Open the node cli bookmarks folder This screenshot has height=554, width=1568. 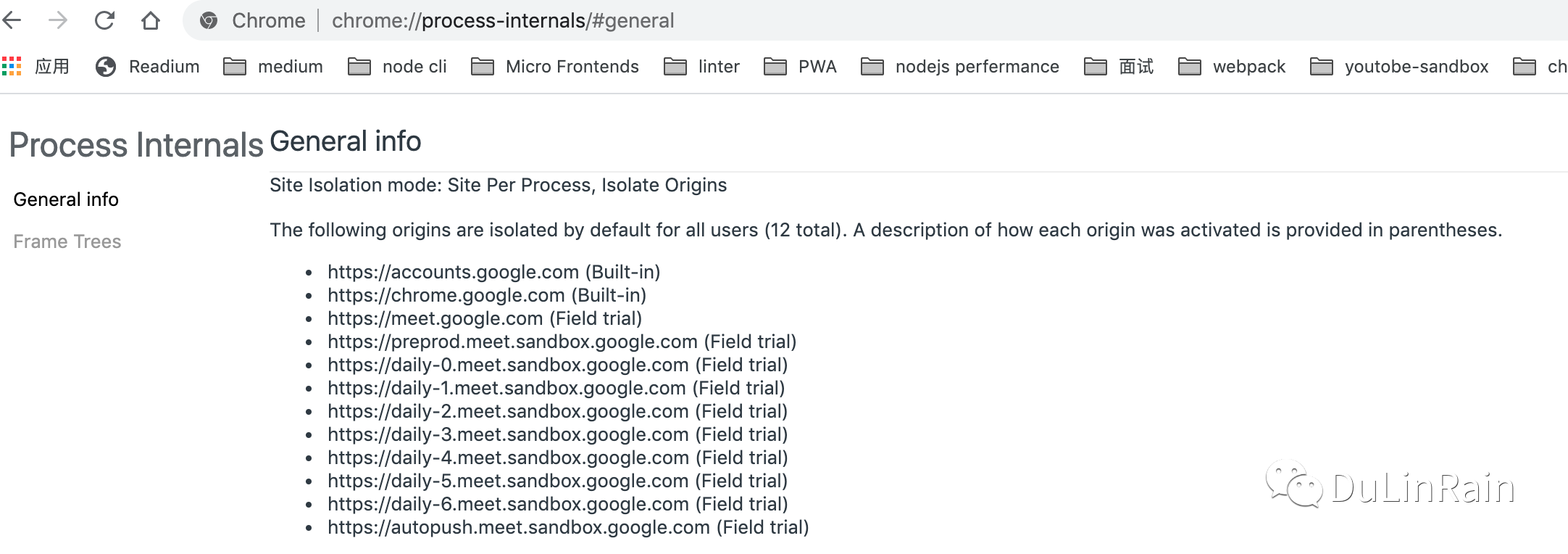pyautogui.click(x=397, y=67)
